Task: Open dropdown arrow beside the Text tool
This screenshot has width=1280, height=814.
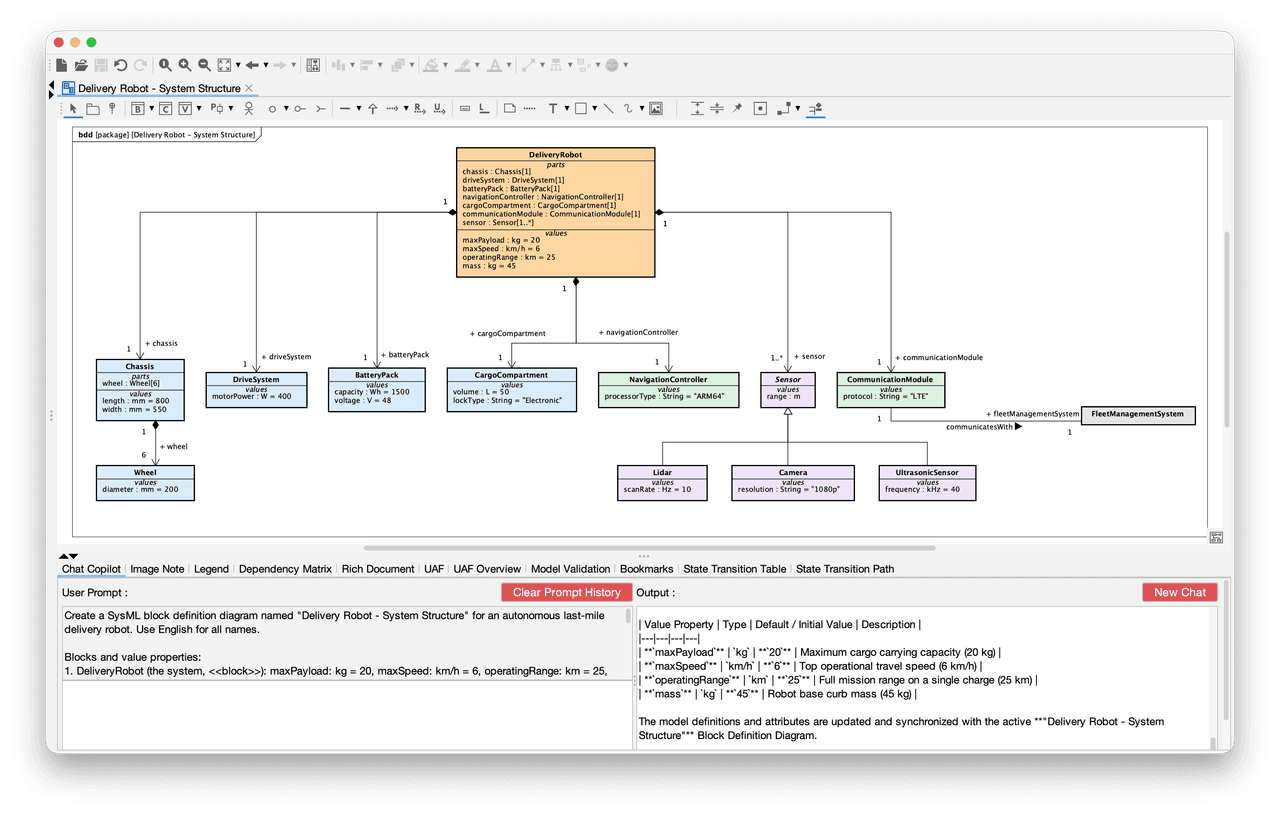Action: [567, 108]
